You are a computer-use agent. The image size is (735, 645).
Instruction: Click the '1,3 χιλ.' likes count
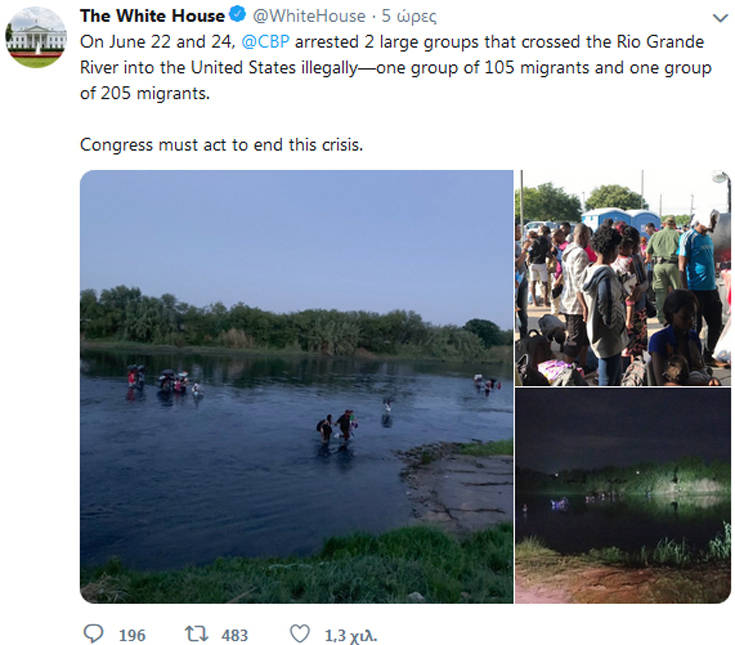click(x=351, y=635)
